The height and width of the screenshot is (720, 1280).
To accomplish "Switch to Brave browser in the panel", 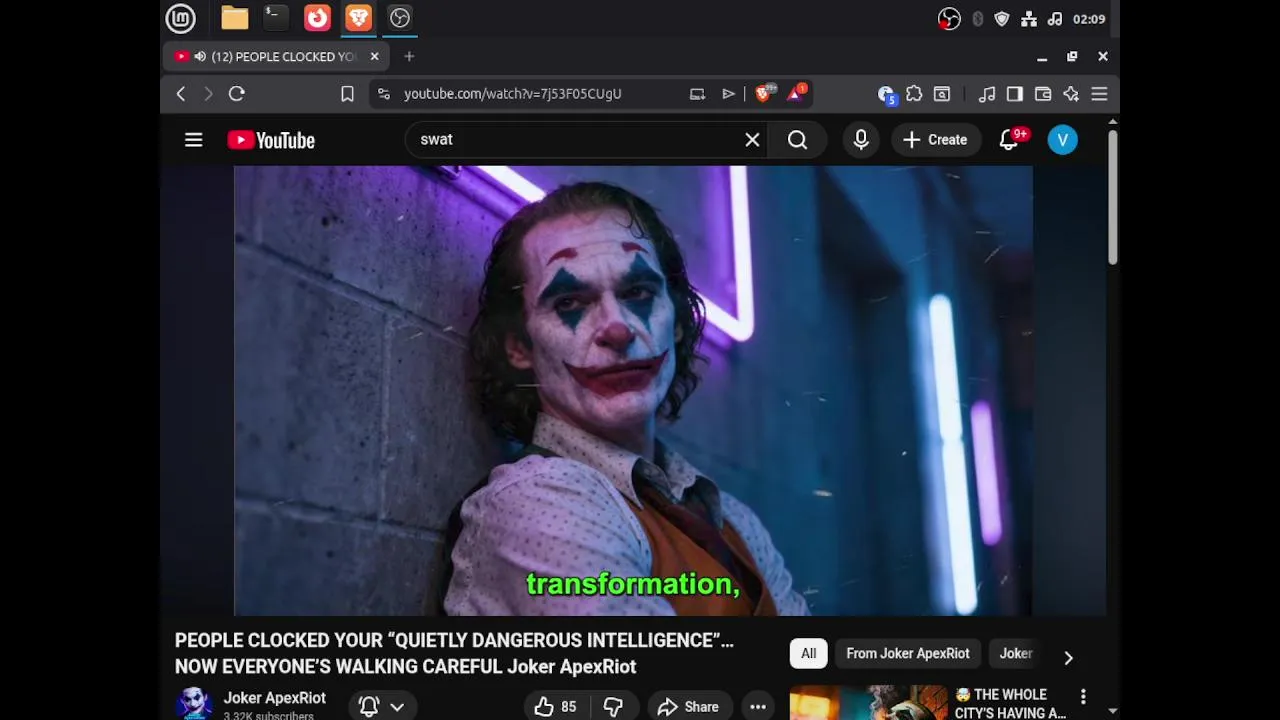I will (x=358, y=18).
